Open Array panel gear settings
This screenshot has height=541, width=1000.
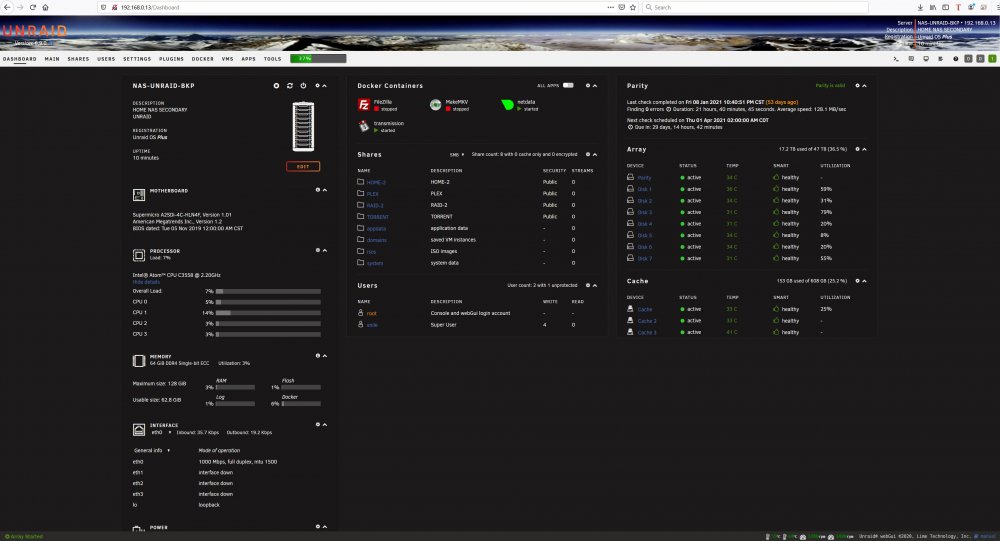click(x=857, y=149)
